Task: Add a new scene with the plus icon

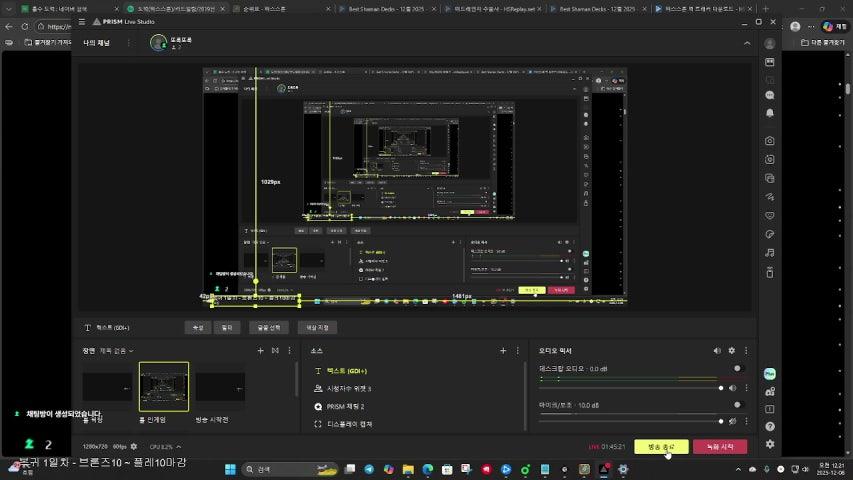Action: [x=261, y=351]
